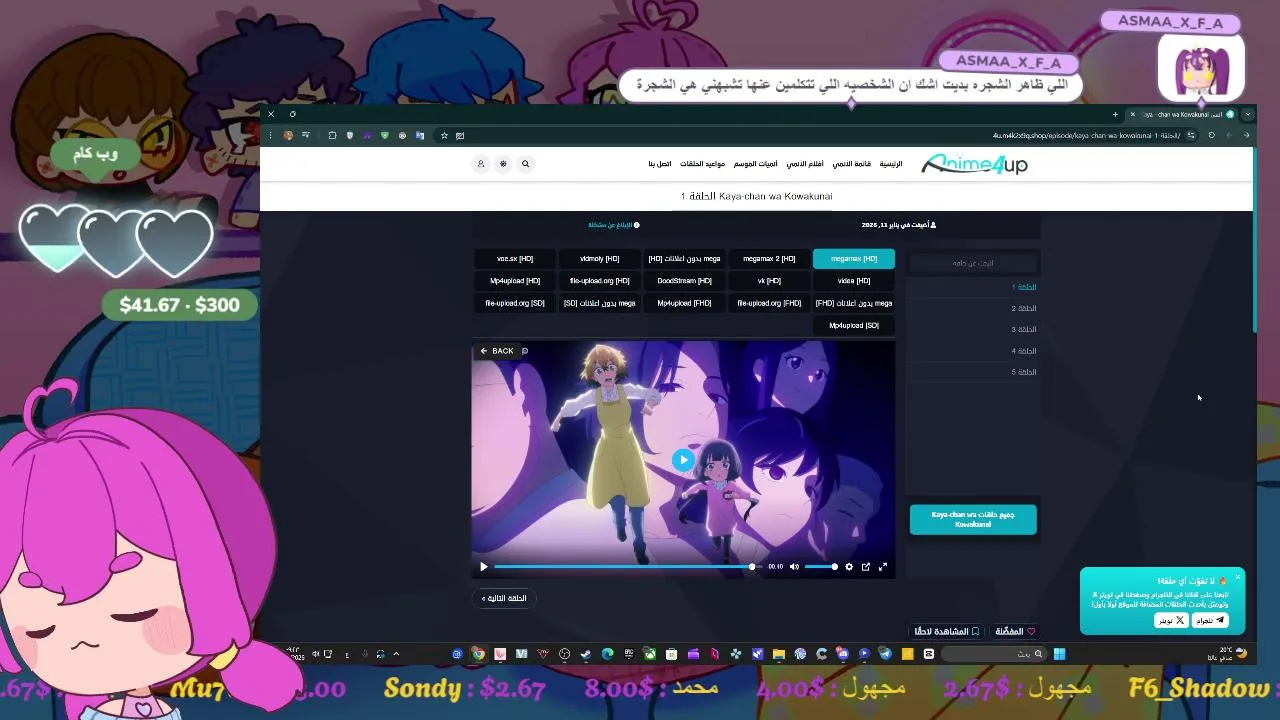
Task: Go to the next episode button
Action: pyautogui.click(x=504, y=599)
